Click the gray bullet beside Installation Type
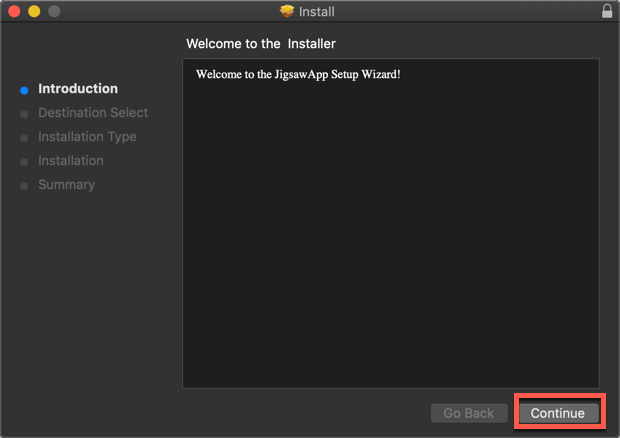The image size is (620, 438). tap(24, 138)
